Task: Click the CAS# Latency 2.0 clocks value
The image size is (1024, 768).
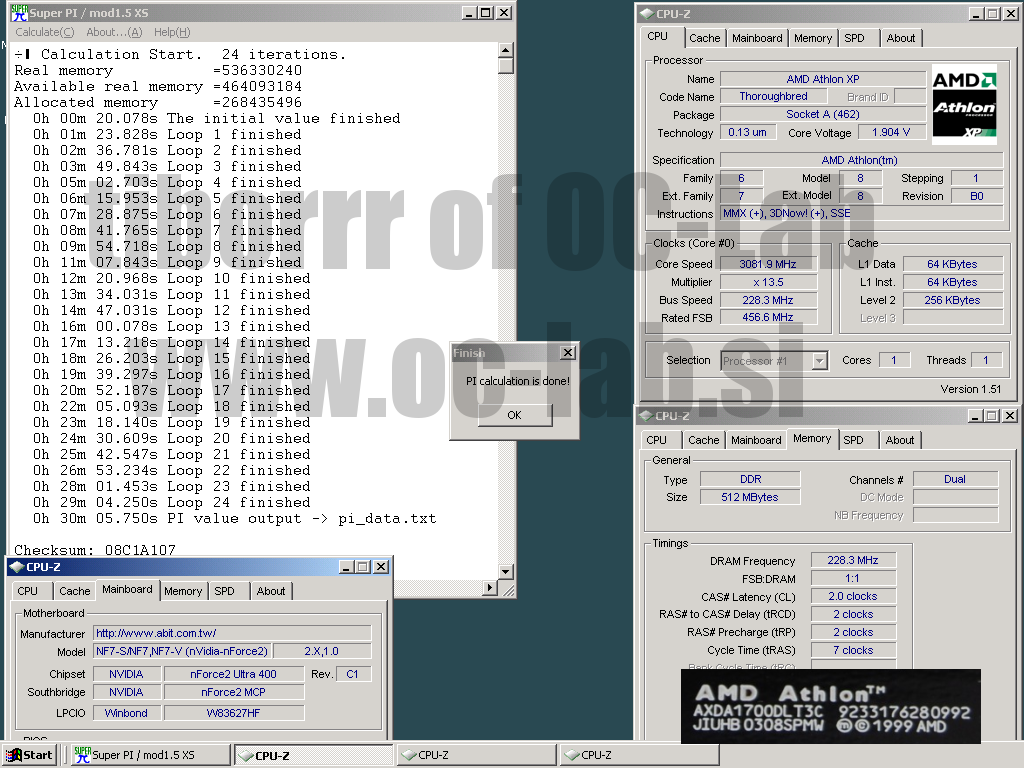Action: [x=853, y=596]
